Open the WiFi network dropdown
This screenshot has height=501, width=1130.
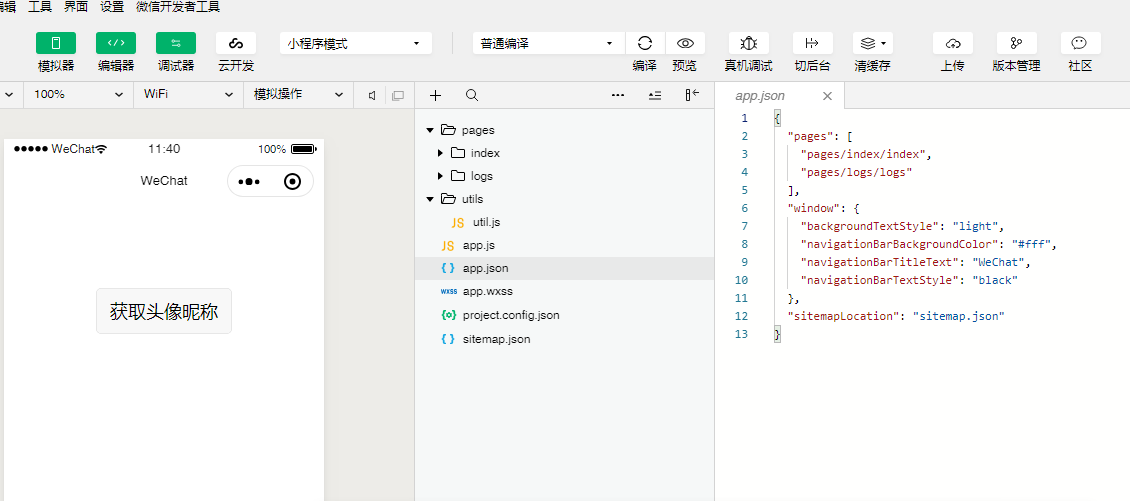pos(189,94)
